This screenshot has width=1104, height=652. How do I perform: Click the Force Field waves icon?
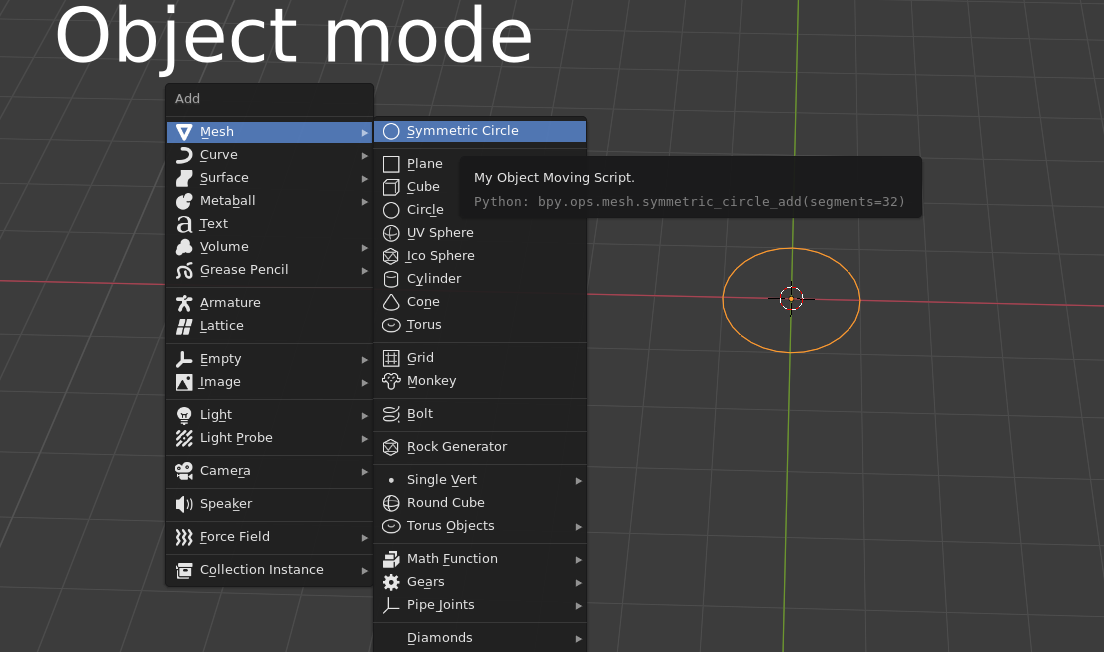[x=184, y=537]
